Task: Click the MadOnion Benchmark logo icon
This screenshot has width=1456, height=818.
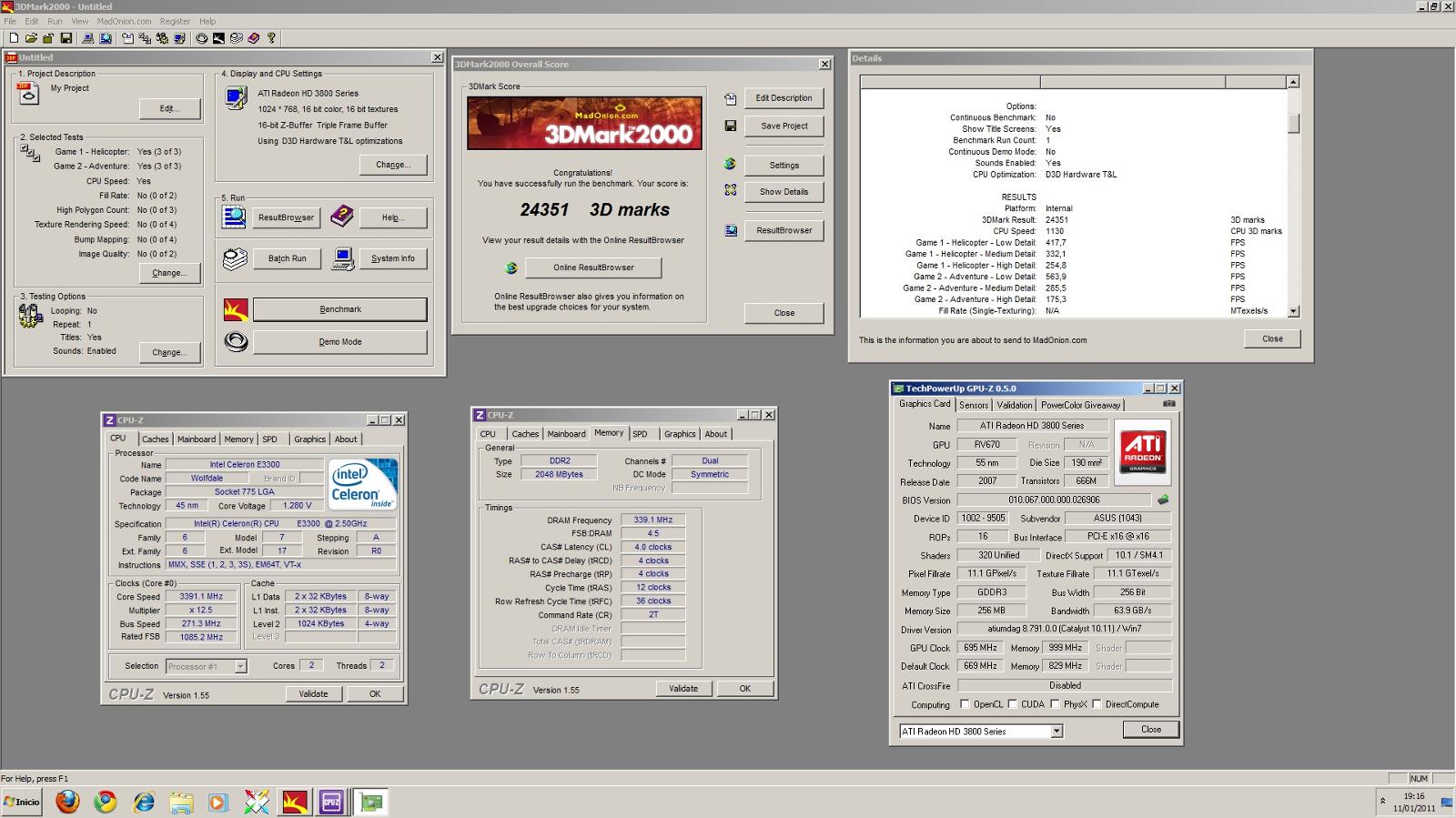Action: (236, 309)
